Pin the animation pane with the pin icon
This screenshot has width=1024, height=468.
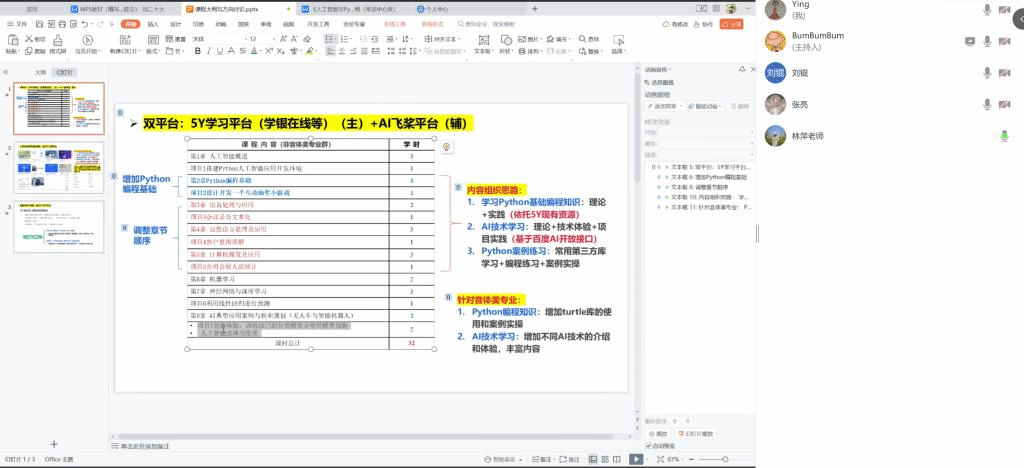pos(740,70)
